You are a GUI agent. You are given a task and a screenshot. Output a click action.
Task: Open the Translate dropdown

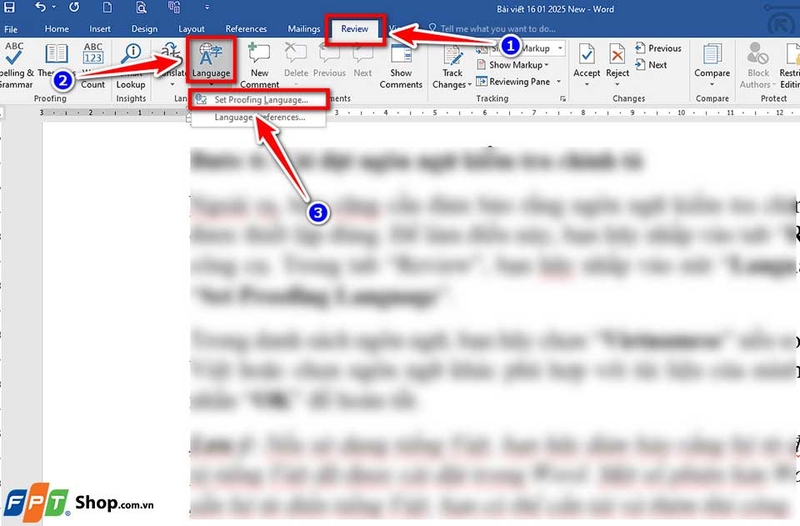click(172, 65)
